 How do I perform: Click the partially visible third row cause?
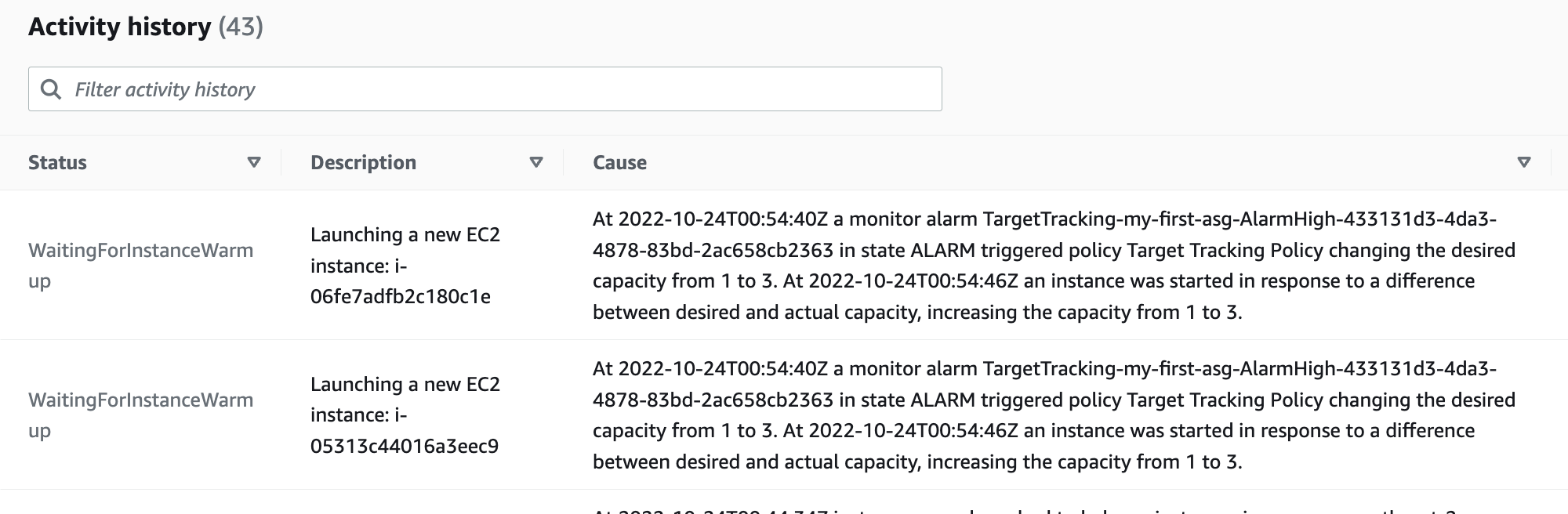click(x=1023, y=509)
